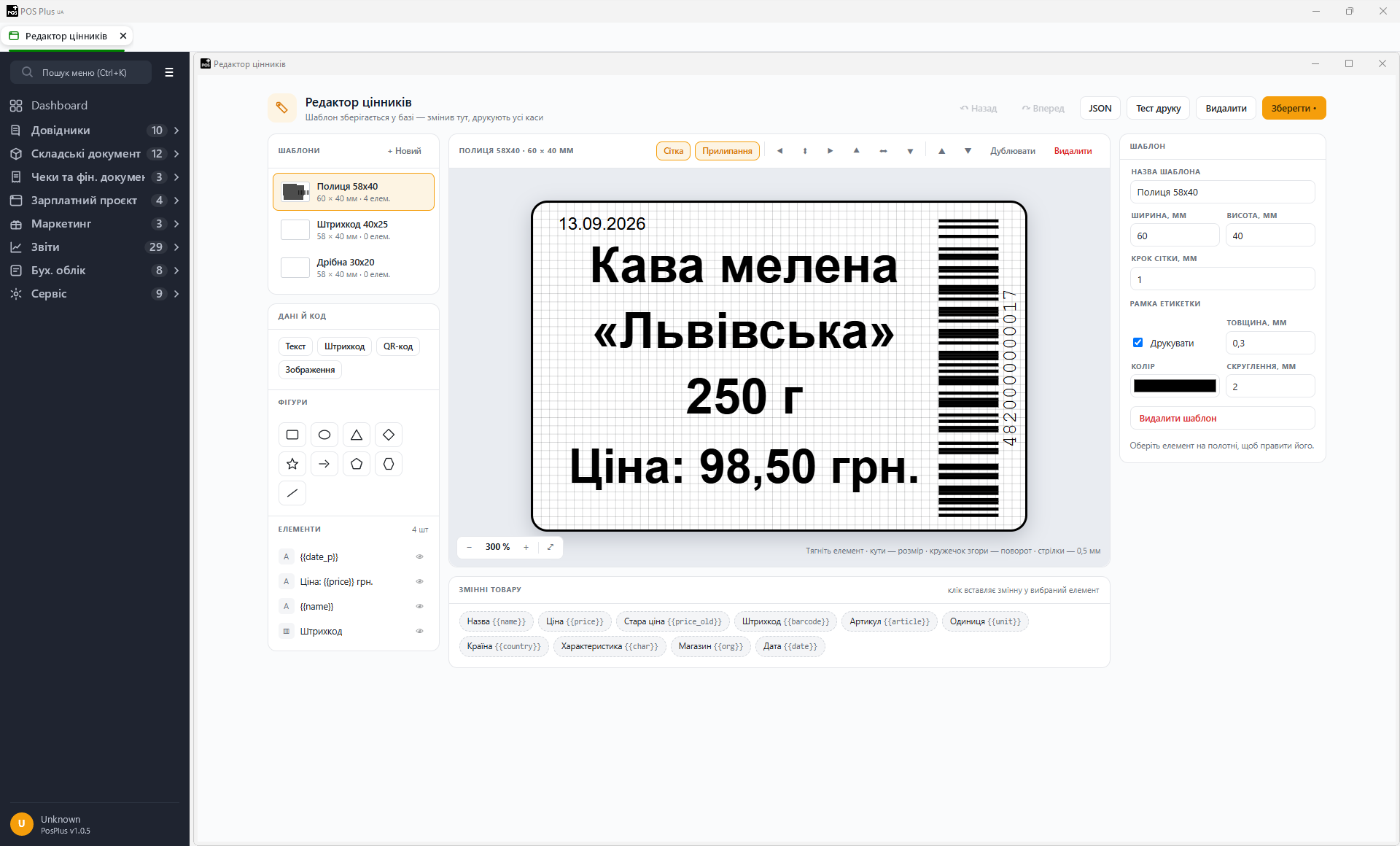Center element with the horizontal double-arrow icon
1400x846 pixels.
[x=883, y=151]
